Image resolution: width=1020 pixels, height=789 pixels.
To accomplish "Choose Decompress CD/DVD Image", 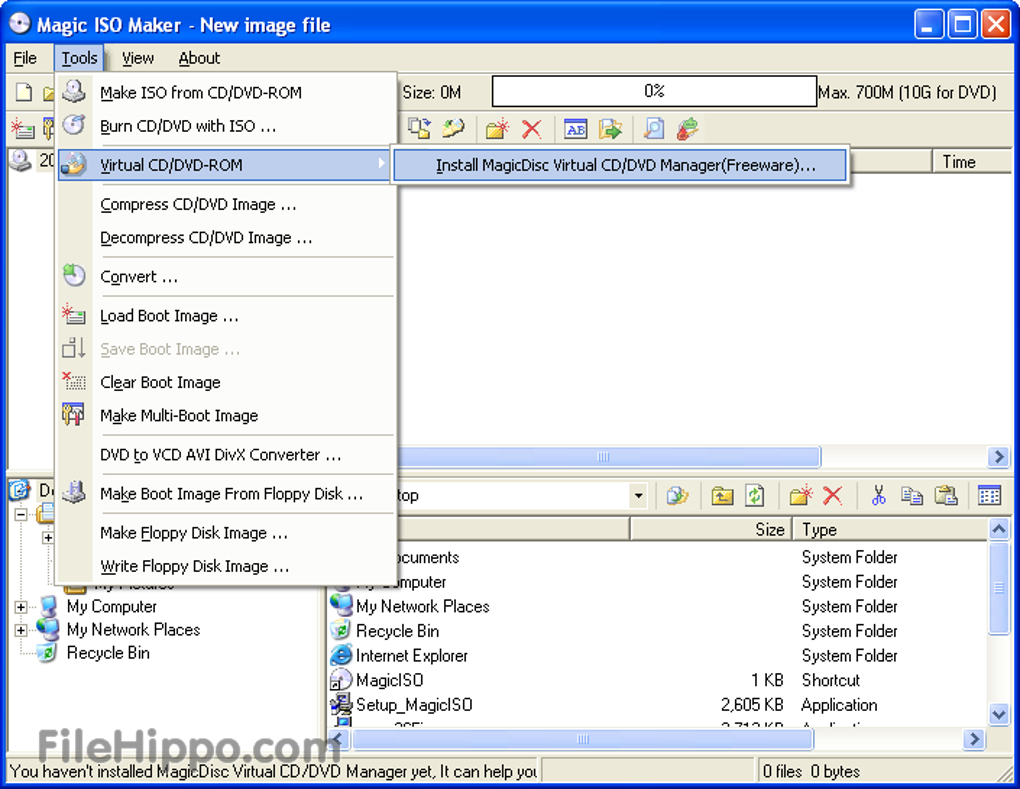I will tap(227, 237).
